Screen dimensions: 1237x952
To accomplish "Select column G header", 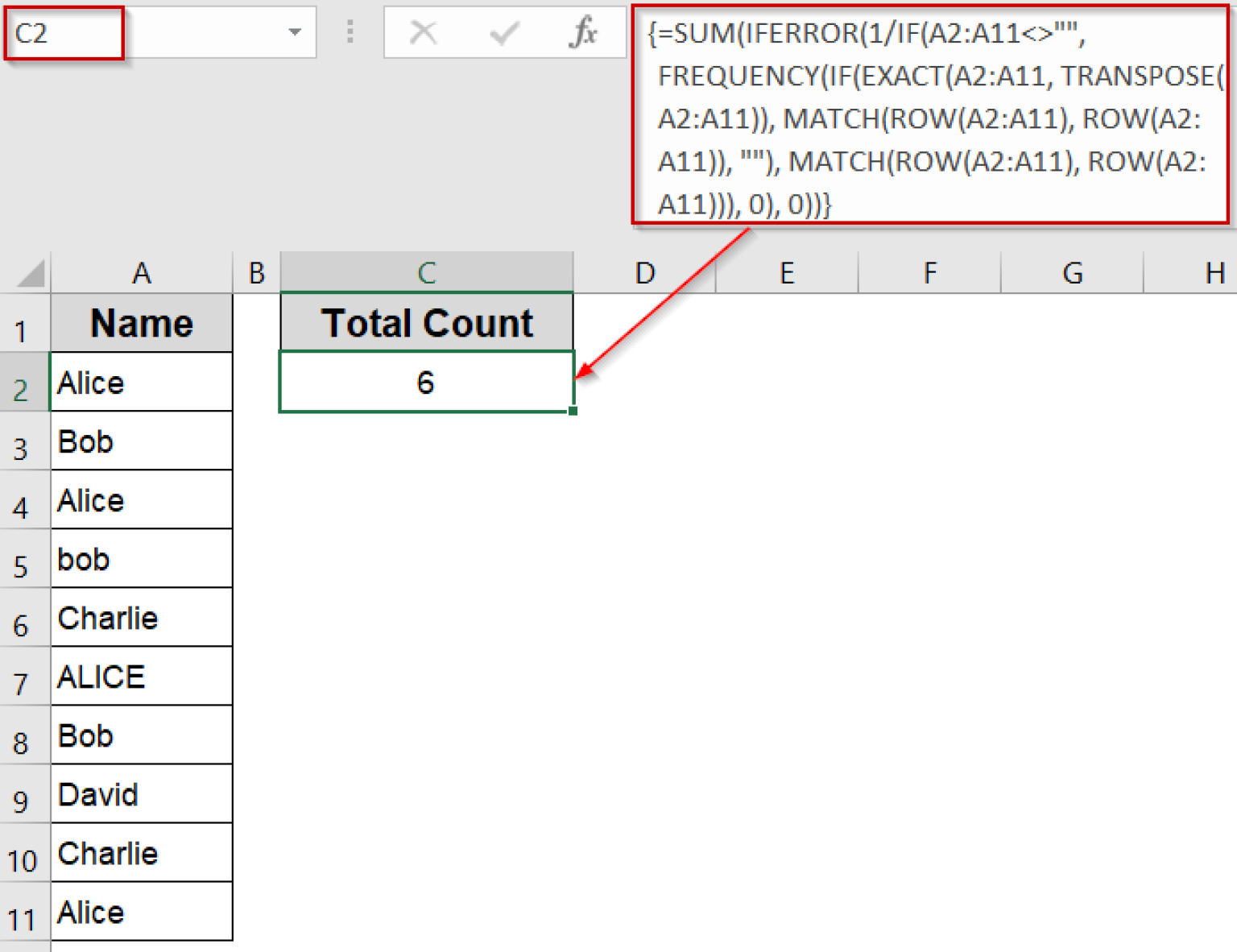I will click(x=1072, y=273).
